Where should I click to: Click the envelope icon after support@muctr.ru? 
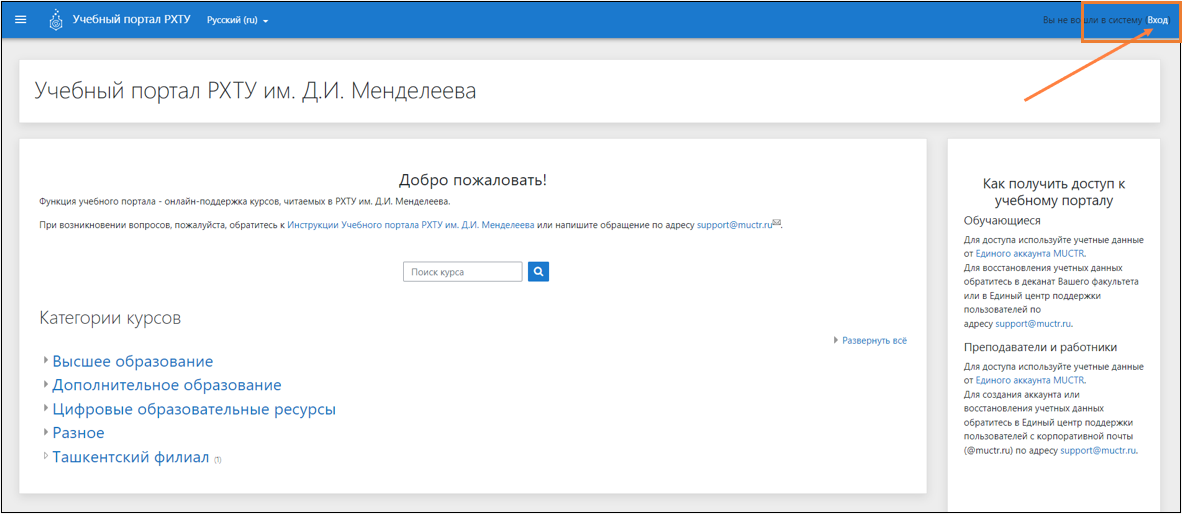[777, 223]
